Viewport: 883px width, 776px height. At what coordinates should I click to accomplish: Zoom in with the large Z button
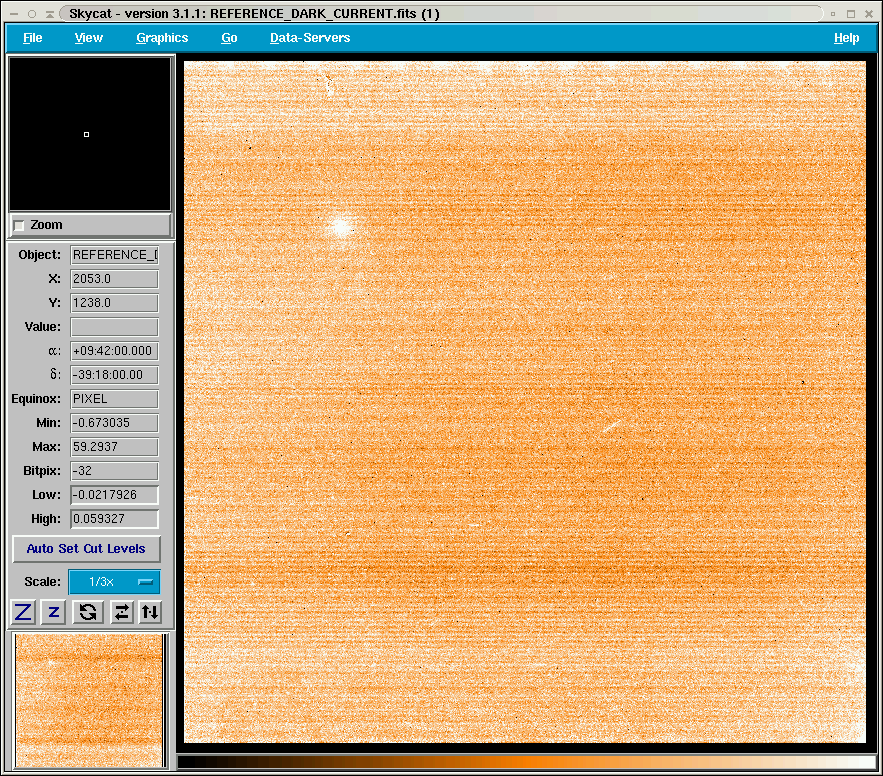[x=23, y=612]
